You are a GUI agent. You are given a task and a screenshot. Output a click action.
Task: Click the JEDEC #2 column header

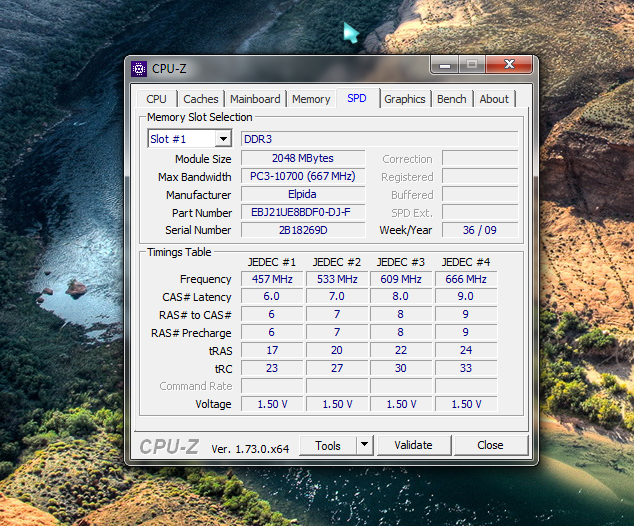(336, 262)
